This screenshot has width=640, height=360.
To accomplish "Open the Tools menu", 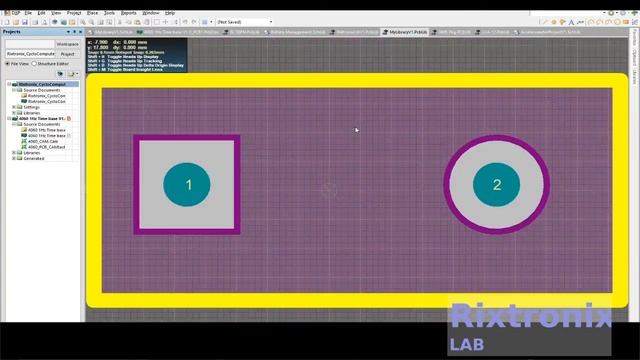I will point(109,13).
